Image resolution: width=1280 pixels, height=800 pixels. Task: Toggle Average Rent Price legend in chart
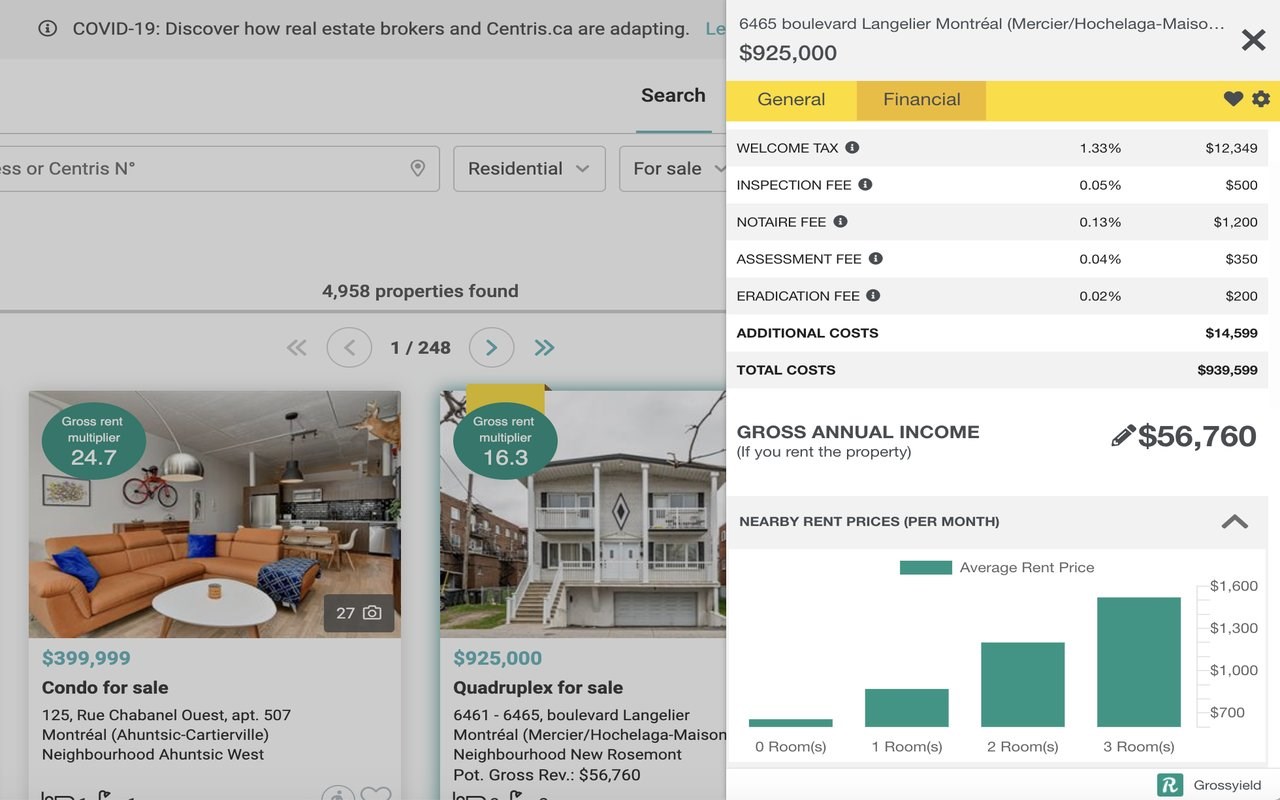[997, 567]
